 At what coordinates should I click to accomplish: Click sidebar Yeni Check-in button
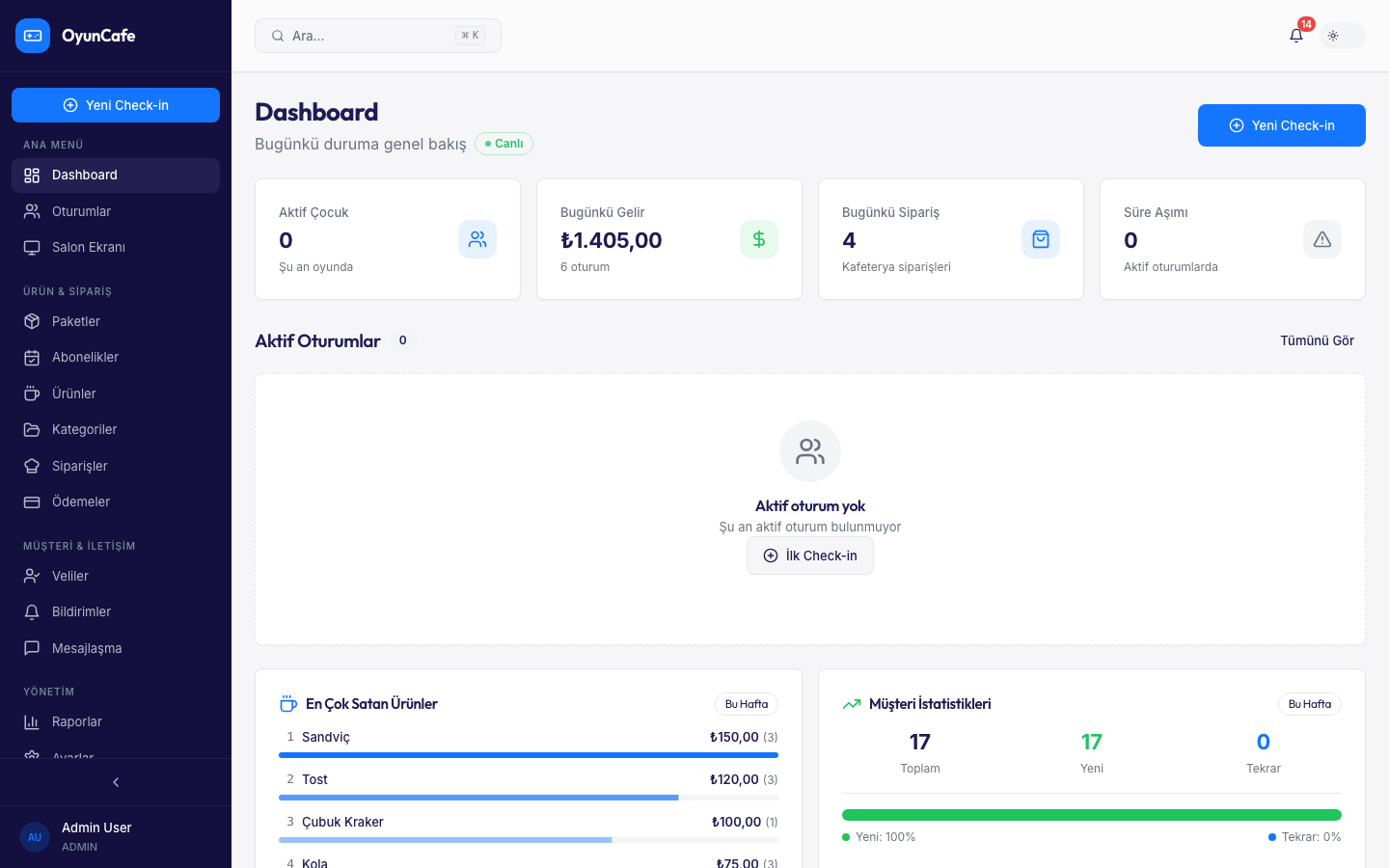(x=116, y=105)
